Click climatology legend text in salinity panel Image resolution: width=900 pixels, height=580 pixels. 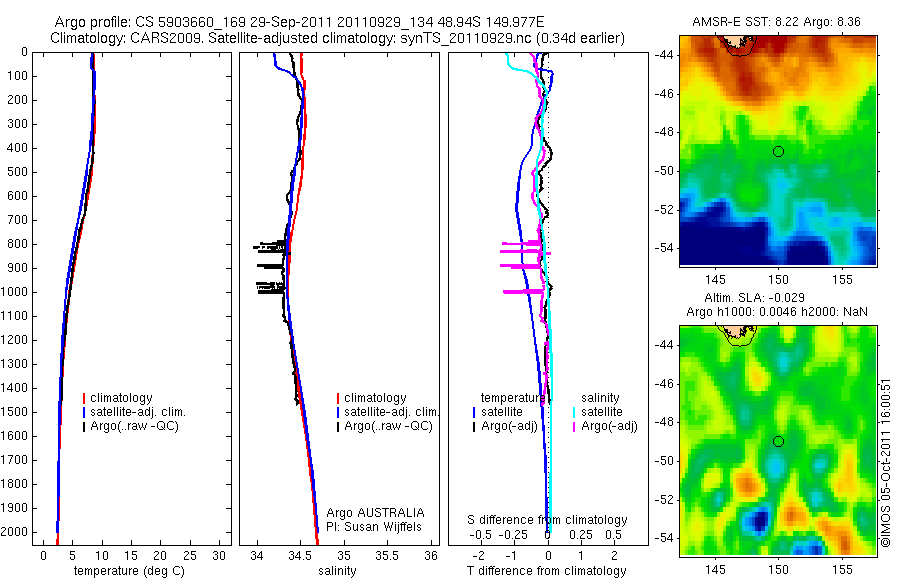point(375,398)
